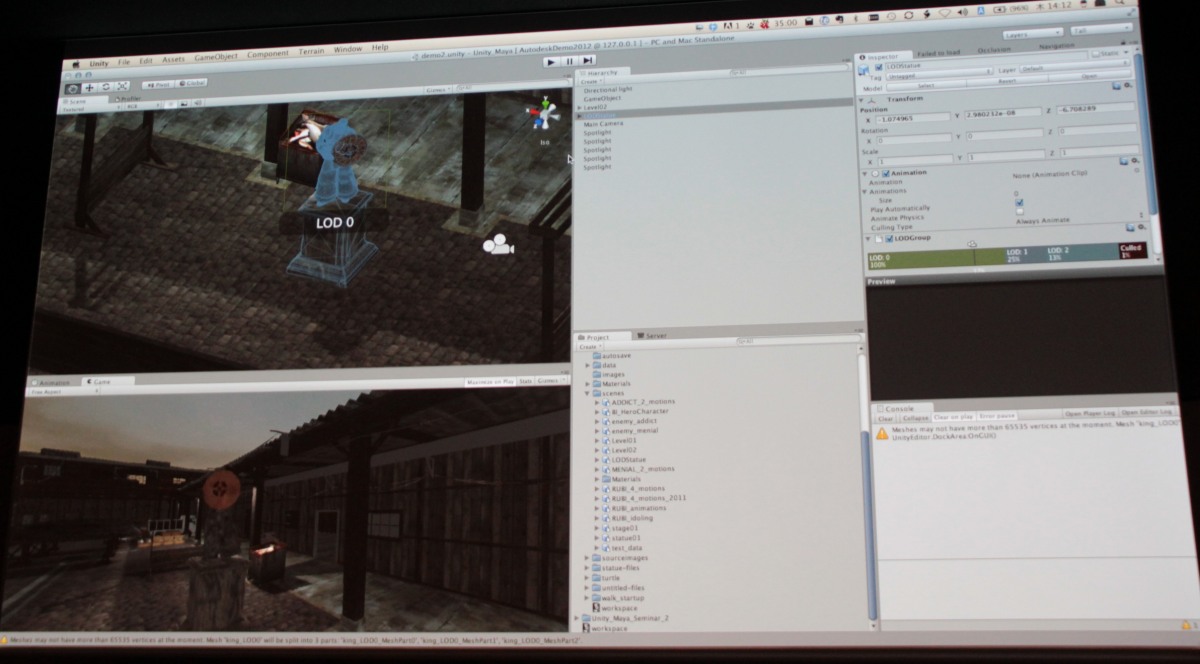Expand Level02 in Hierarchy

[x=579, y=108]
